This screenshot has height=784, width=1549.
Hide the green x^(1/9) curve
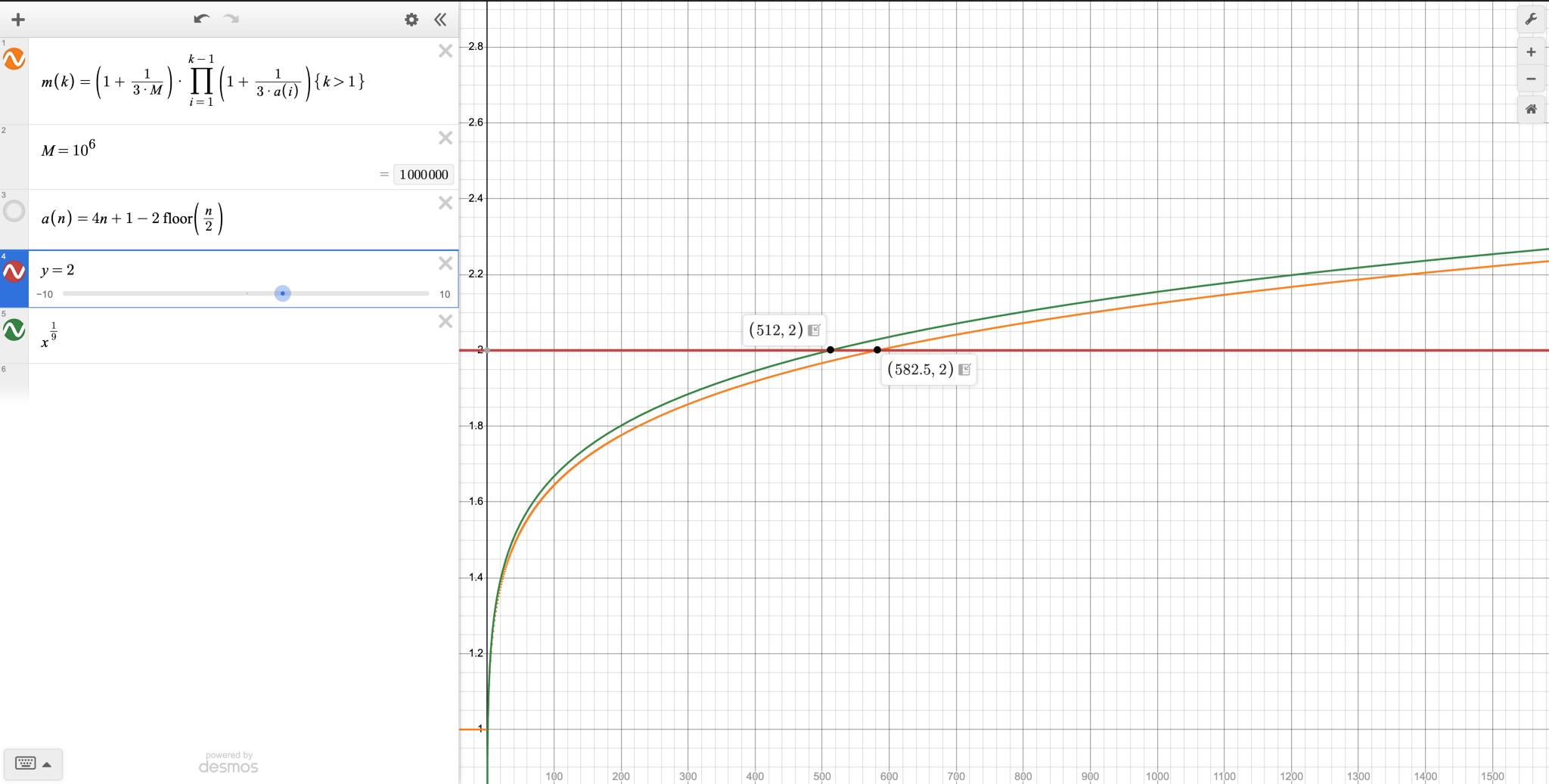[14, 330]
